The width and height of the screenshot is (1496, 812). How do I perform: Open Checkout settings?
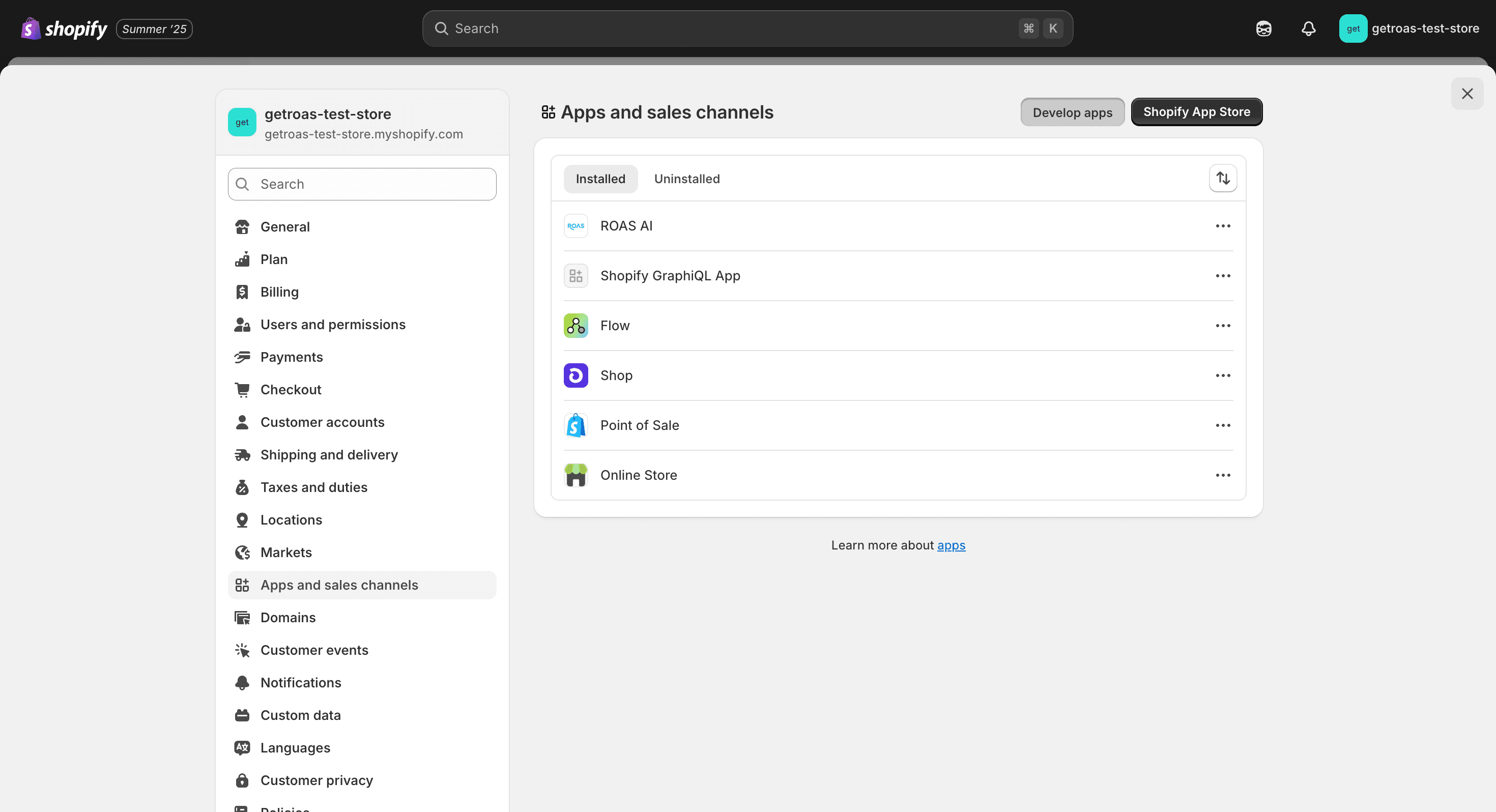tap(362, 389)
